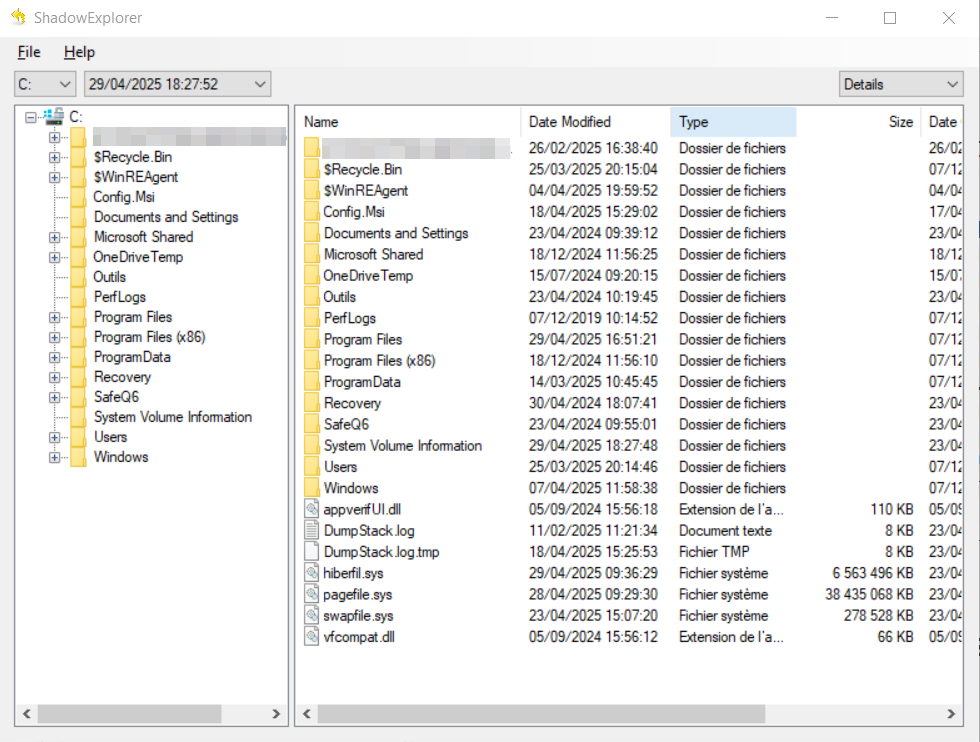Screen dimensions: 980x742
Task: Click the tree pane left scroll arrow
Action: coord(27,713)
